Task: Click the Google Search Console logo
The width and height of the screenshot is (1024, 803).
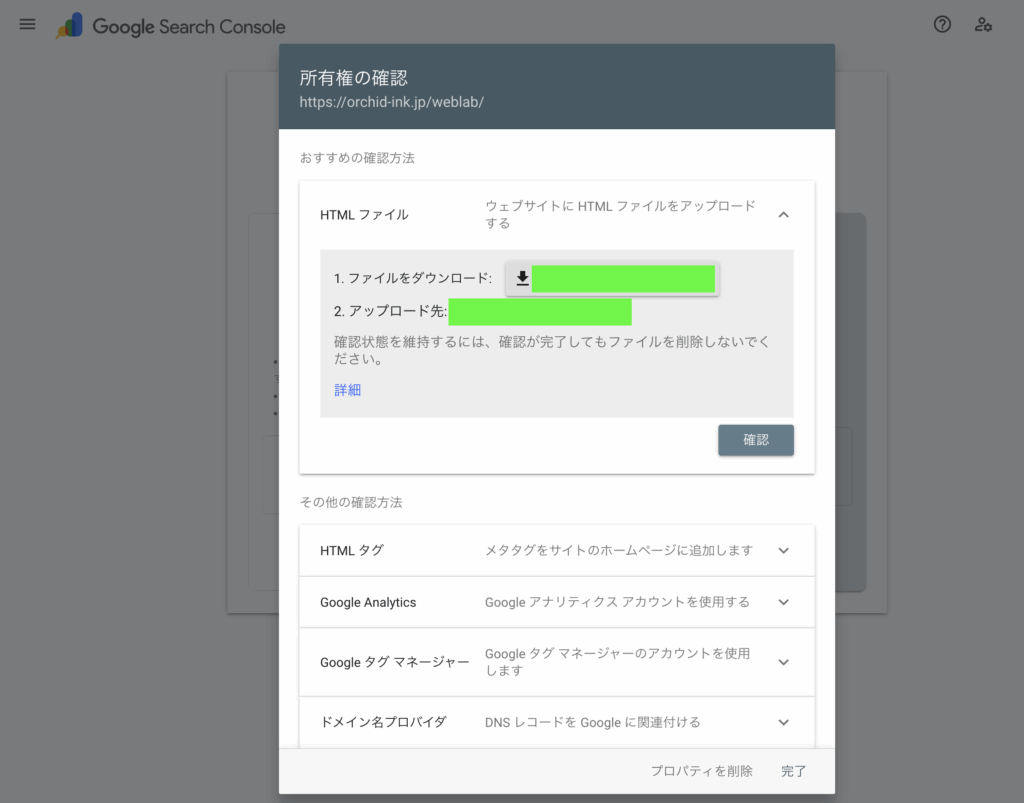Action: pyautogui.click(x=171, y=27)
